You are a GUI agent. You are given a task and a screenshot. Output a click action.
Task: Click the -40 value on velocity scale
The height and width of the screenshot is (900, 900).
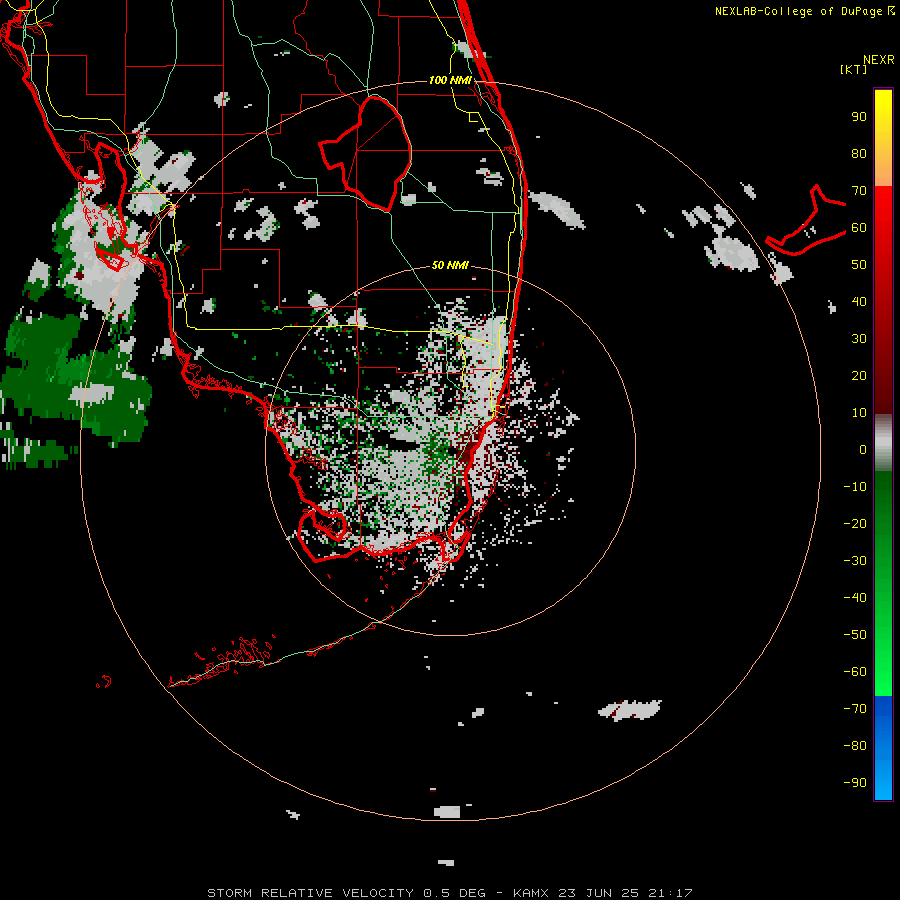coord(855,598)
